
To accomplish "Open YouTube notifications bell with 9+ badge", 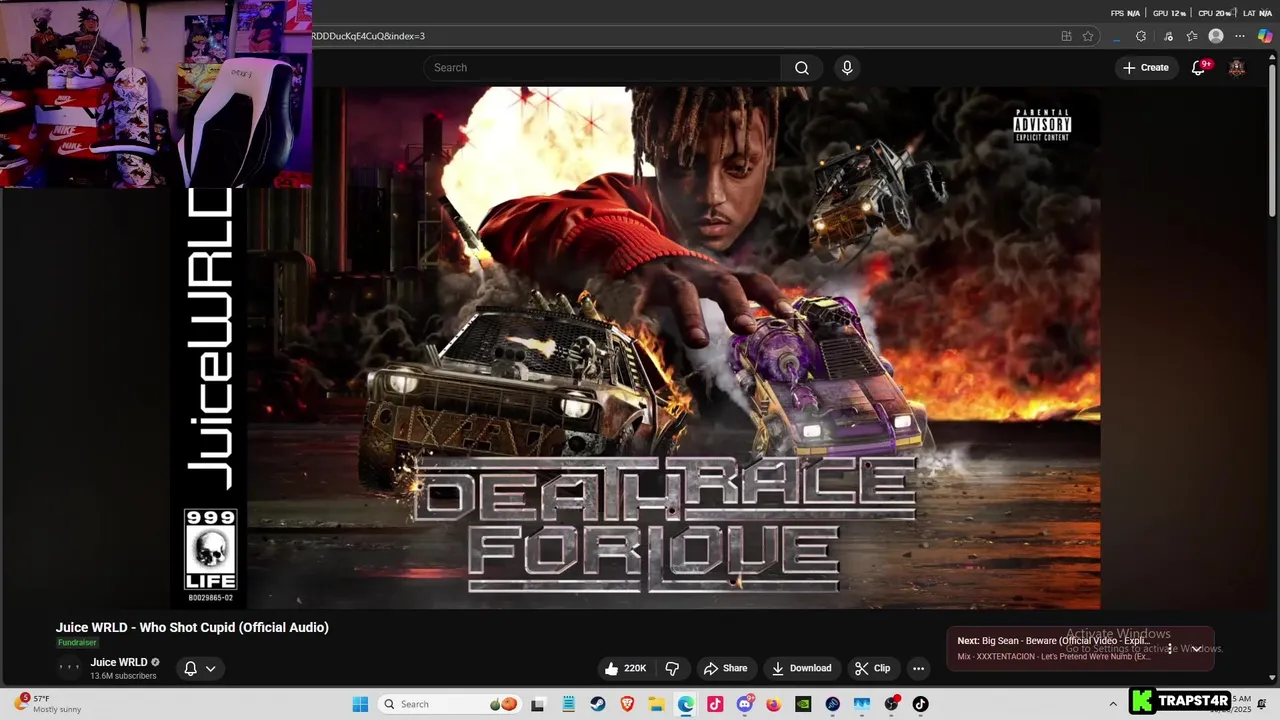I will pos(1199,68).
